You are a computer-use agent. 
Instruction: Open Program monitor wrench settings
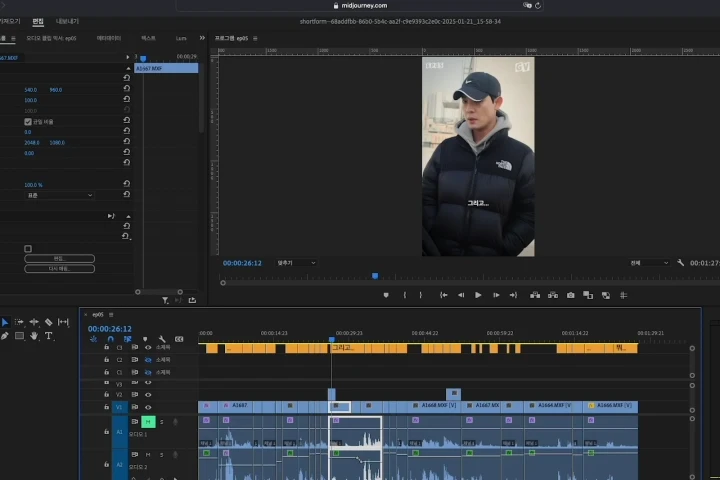click(681, 263)
